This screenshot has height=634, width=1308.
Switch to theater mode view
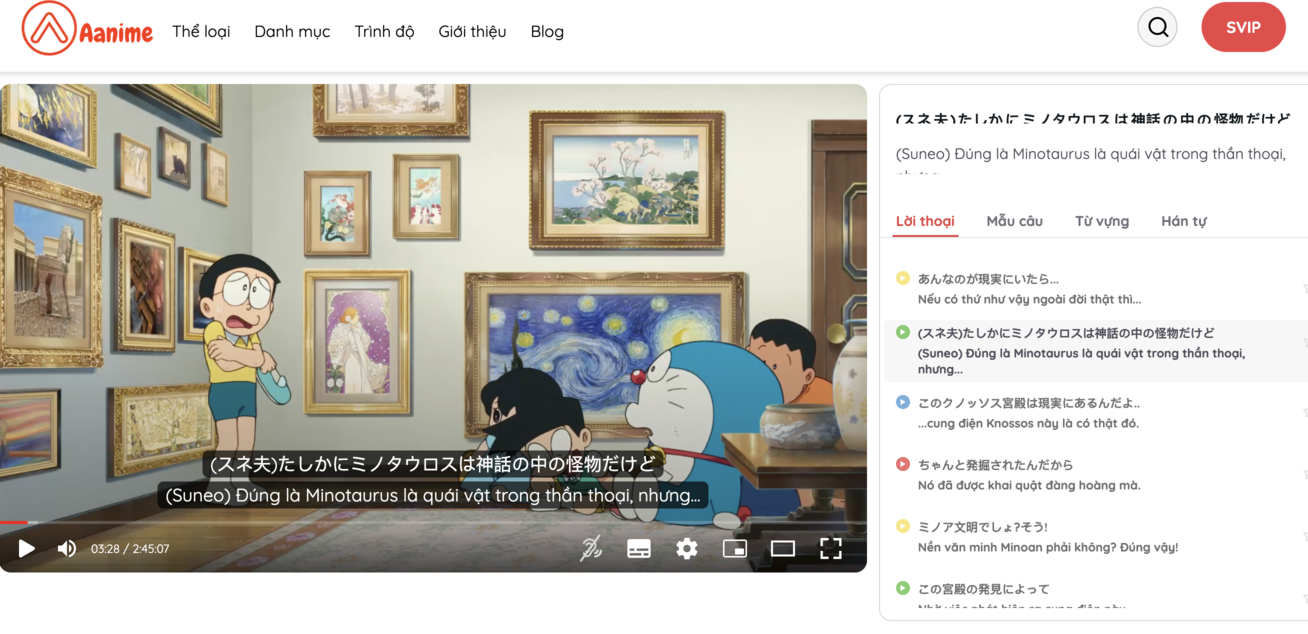tap(783, 548)
